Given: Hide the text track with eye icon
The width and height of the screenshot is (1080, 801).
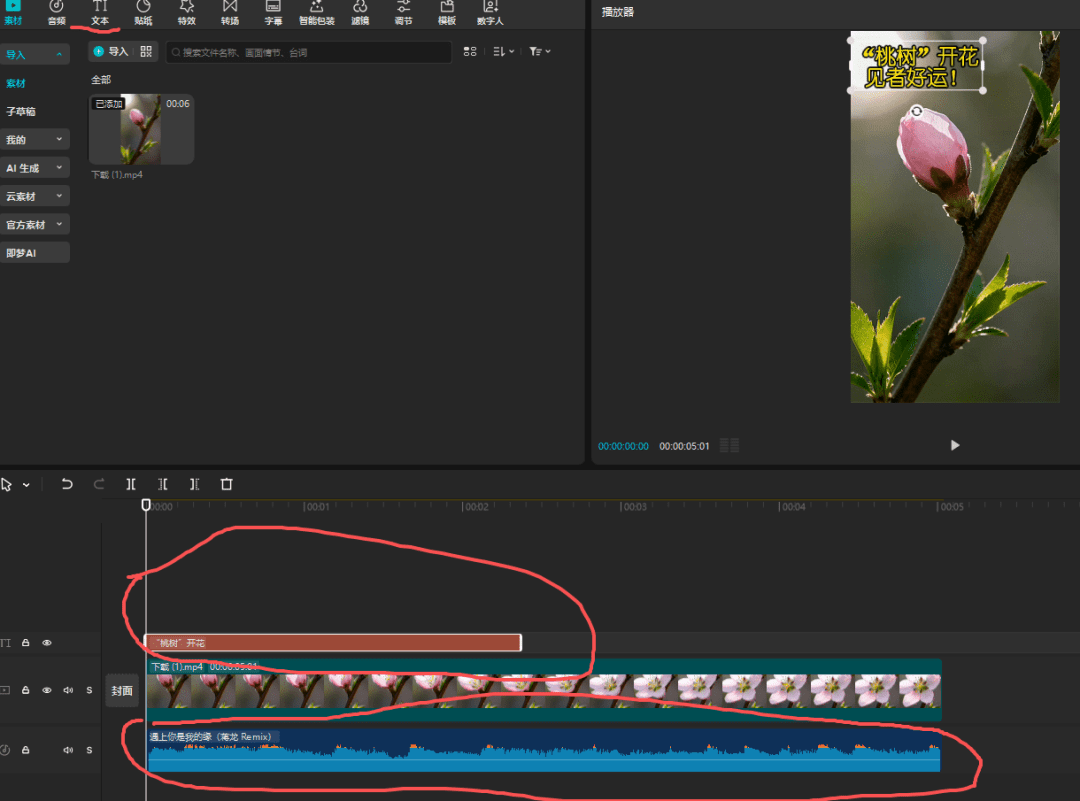Looking at the screenshot, I should click(x=46, y=643).
